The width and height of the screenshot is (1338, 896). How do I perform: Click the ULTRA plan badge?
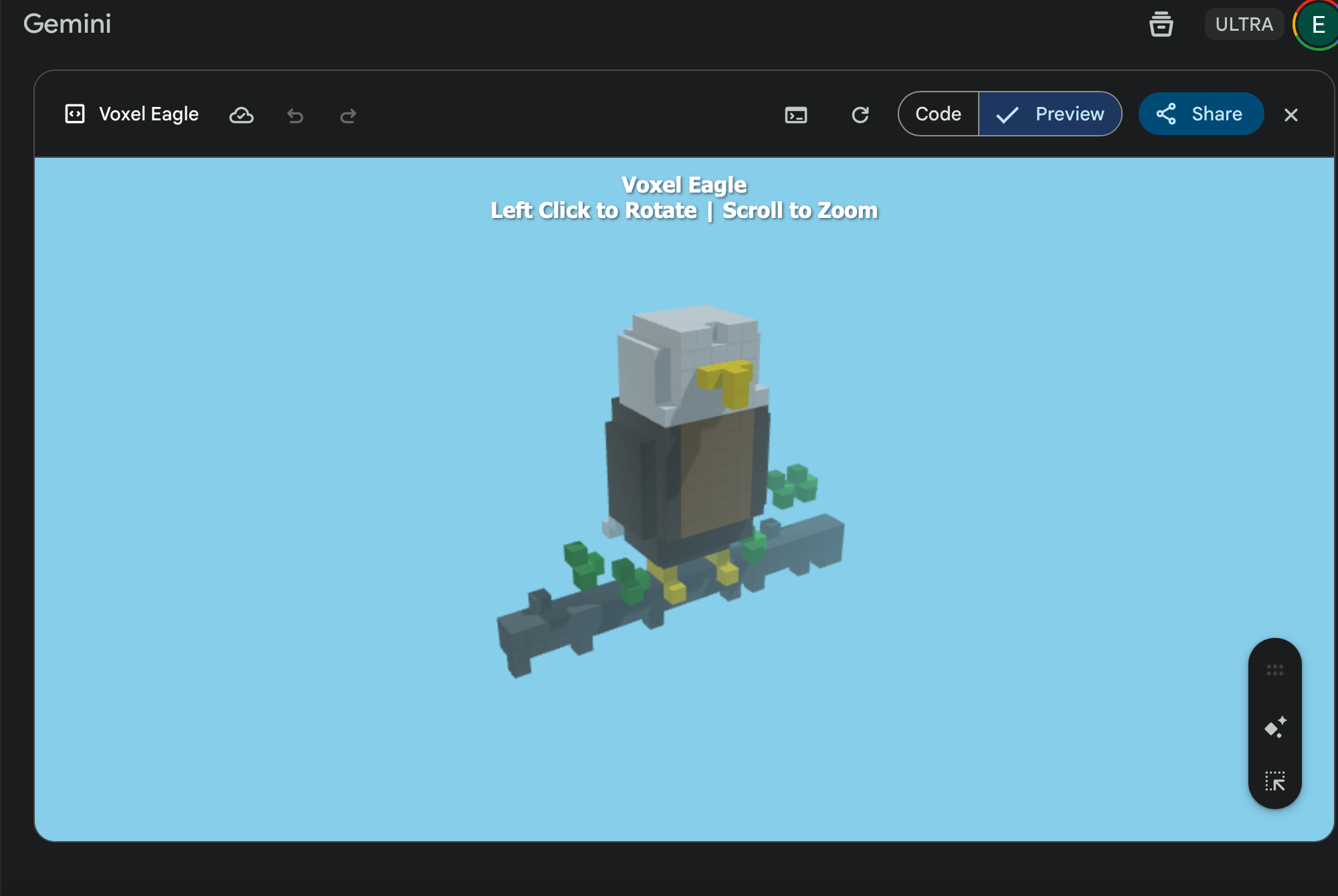[1244, 25]
